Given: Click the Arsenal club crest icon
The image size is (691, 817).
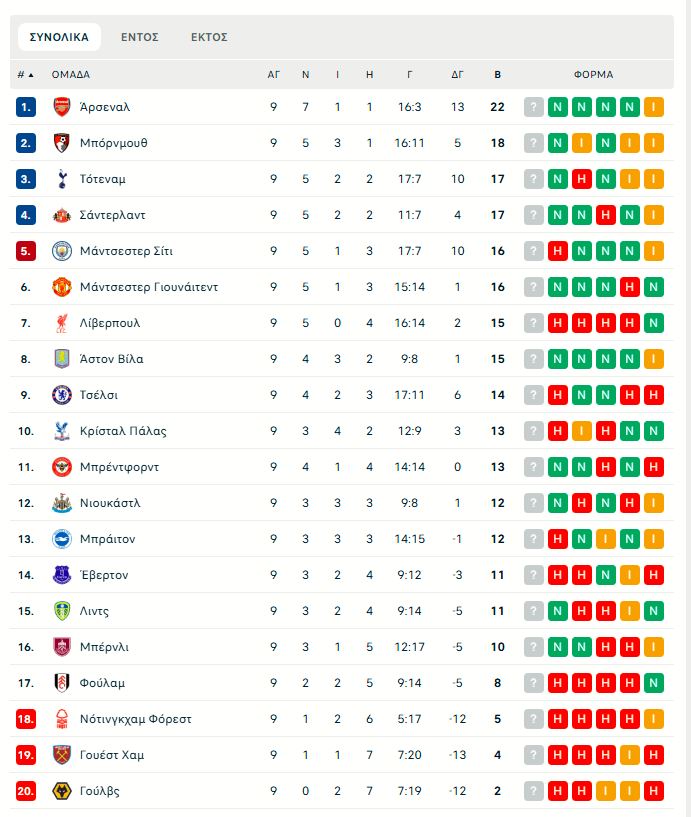Looking at the screenshot, I should point(62,107).
